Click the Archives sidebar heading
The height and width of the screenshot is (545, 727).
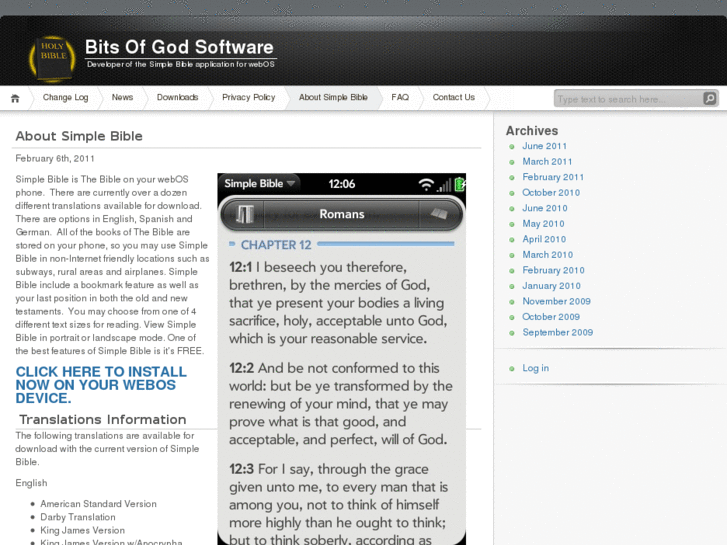(532, 131)
